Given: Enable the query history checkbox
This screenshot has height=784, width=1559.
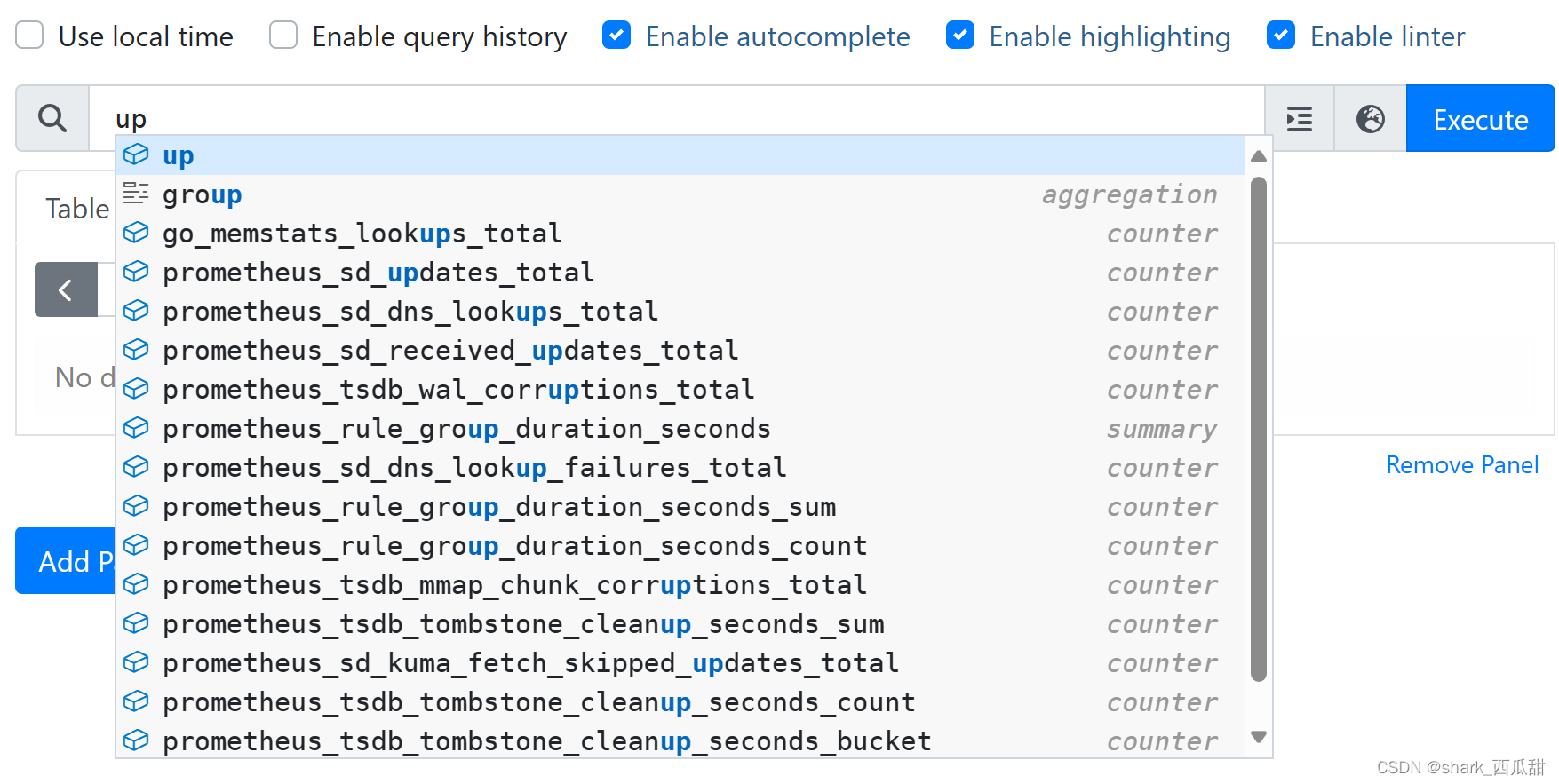Looking at the screenshot, I should click(x=283, y=36).
